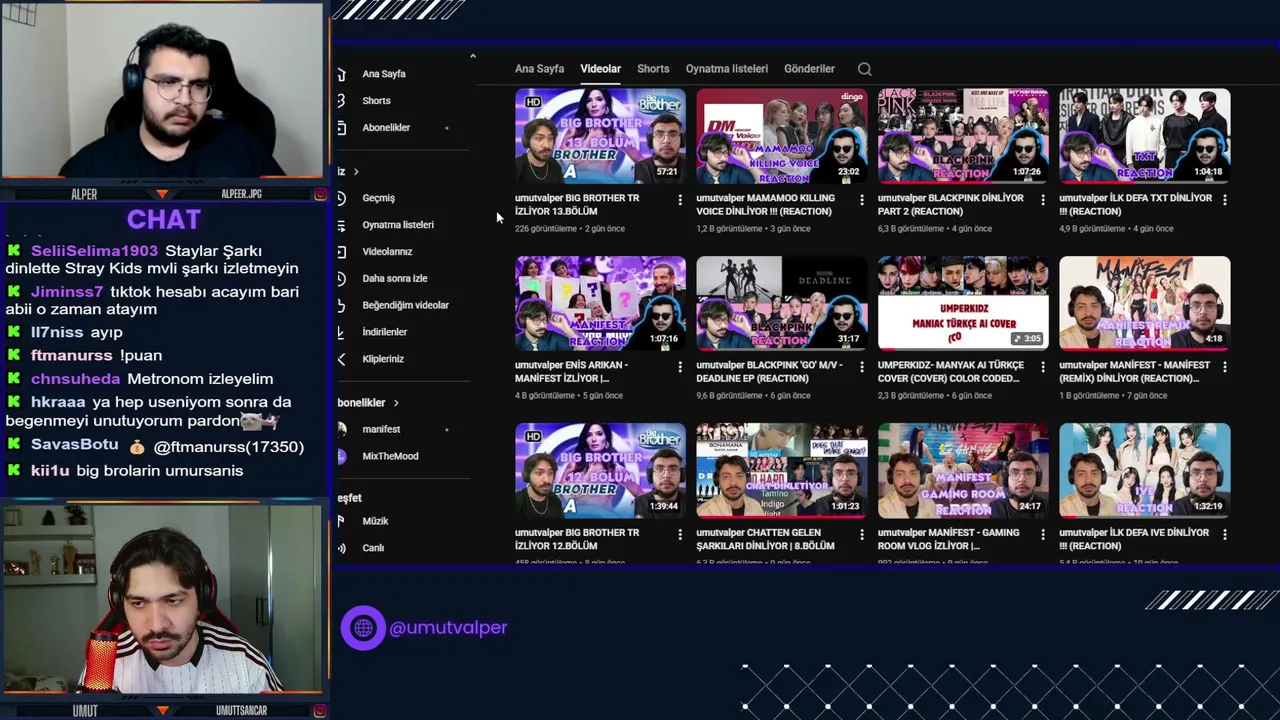The image size is (1280, 720).
Task: Open options for MANİFEST REMİX video
Action: click(x=1225, y=367)
